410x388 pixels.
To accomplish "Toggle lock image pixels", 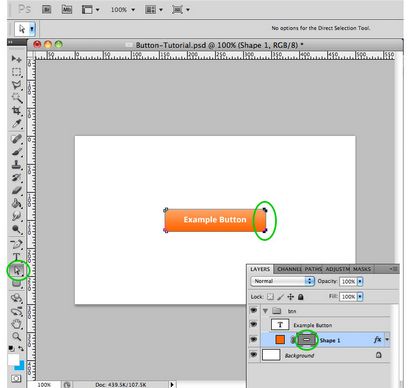I will coord(281,297).
